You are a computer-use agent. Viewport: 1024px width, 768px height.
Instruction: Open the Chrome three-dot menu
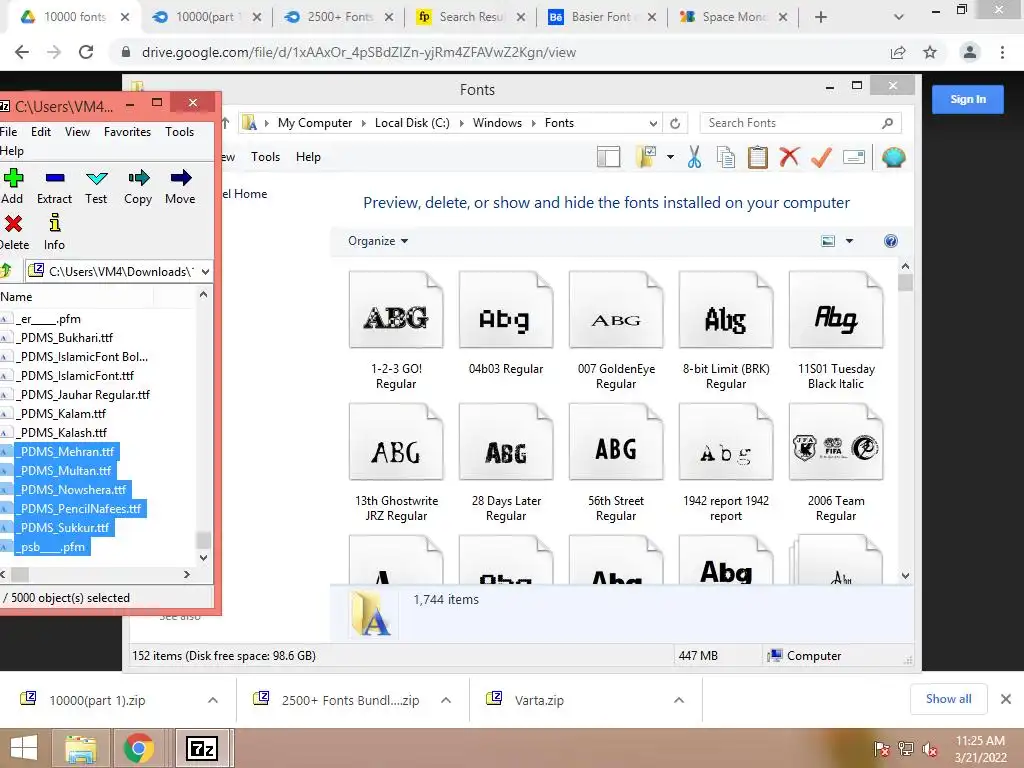pyautogui.click(x=1002, y=52)
